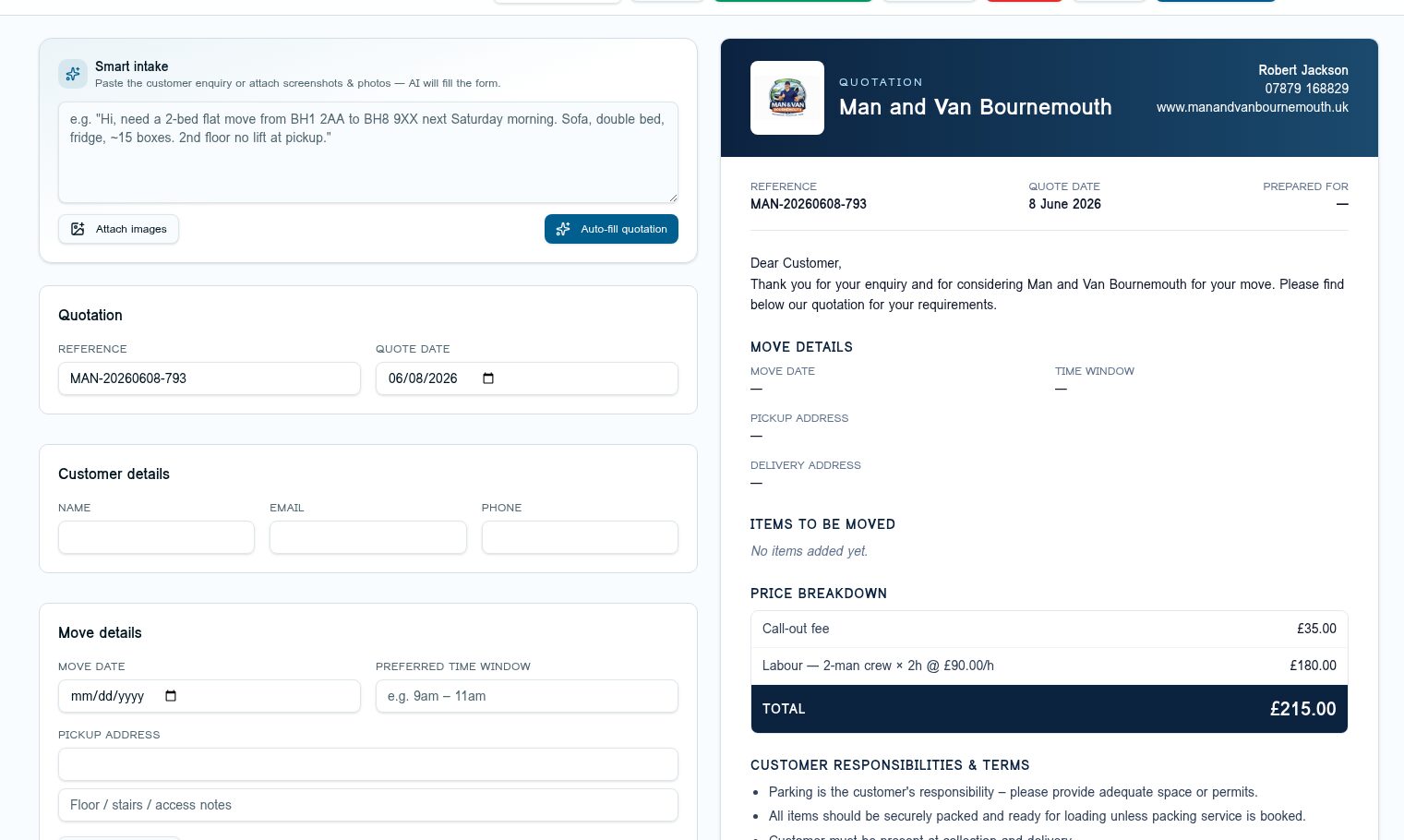Click the 'Man and Van Bournemouth' heading

click(976, 107)
